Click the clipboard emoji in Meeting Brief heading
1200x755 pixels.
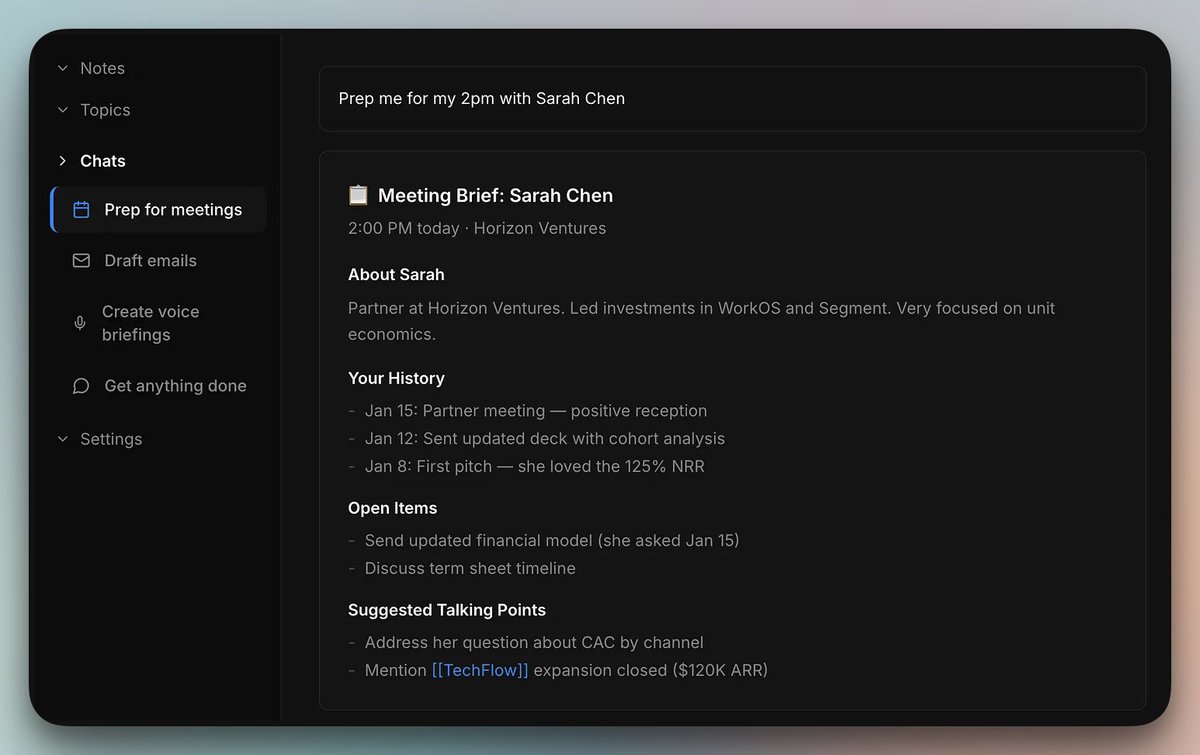coord(358,195)
